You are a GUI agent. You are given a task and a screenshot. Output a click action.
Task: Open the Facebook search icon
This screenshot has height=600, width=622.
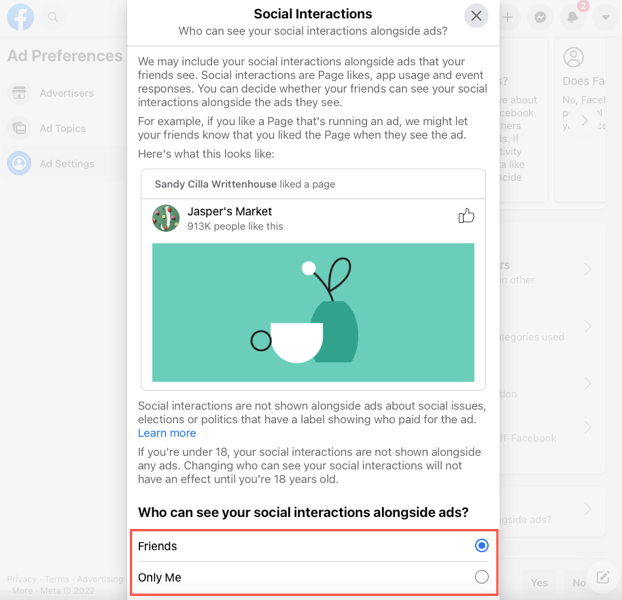tap(53, 17)
